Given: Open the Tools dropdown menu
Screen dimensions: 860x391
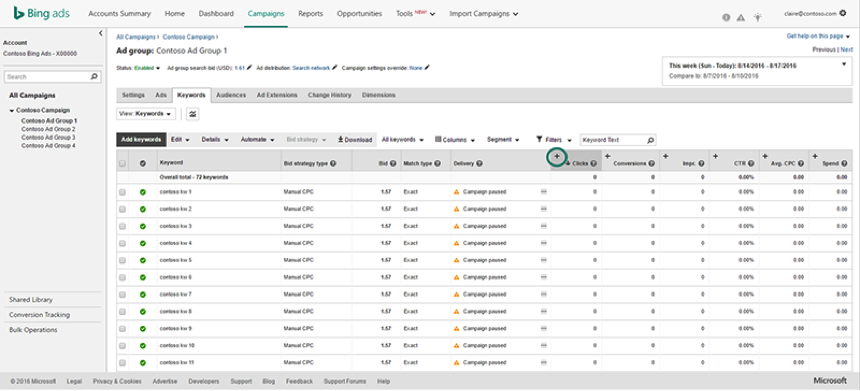Looking at the screenshot, I should [415, 14].
